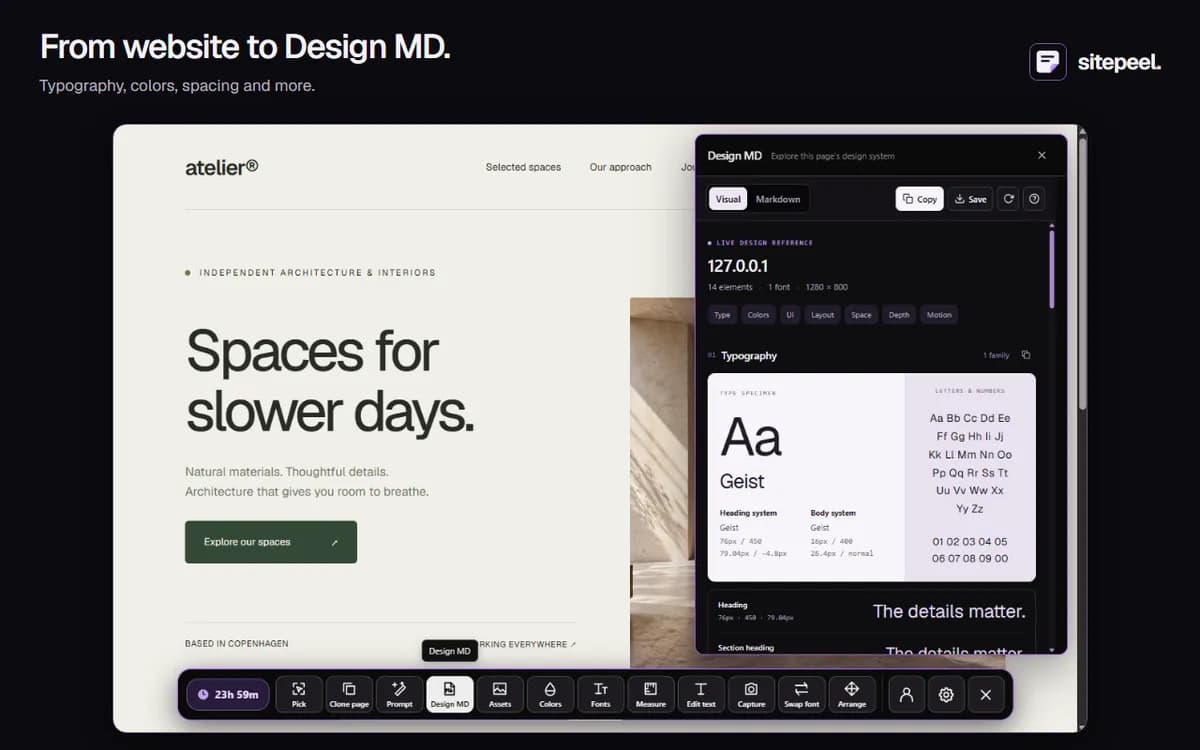Open the Colors tool in toolbar
Image resolution: width=1200 pixels, height=750 pixels.
pyautogui.click(x=550, y=694)
